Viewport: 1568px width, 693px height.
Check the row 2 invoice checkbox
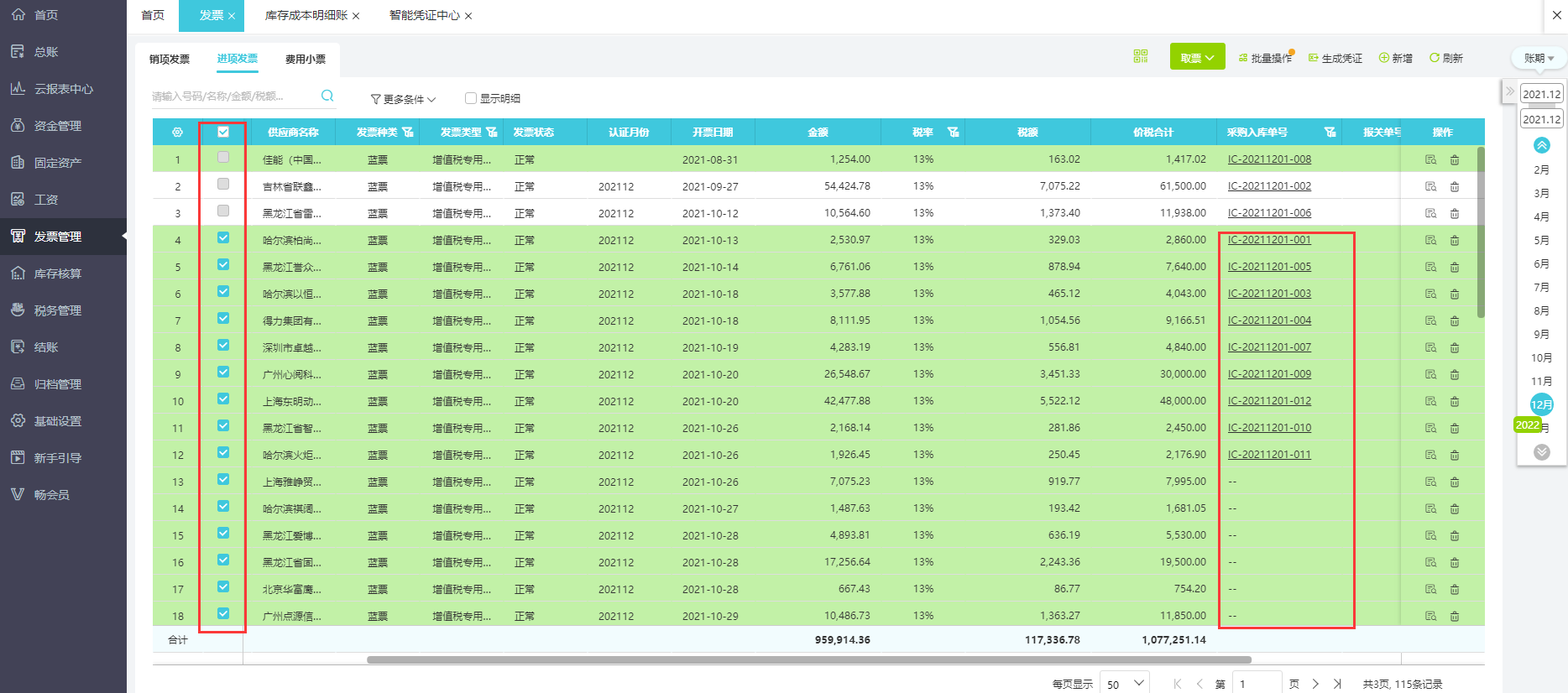click(x=223, y=184)
